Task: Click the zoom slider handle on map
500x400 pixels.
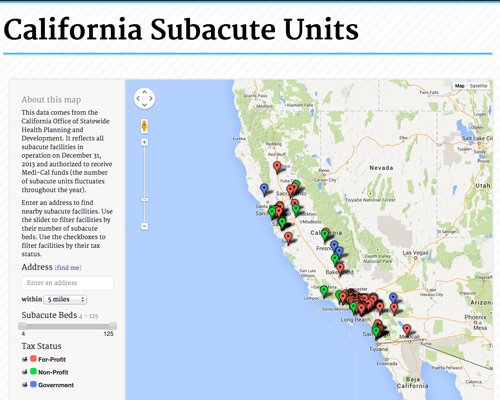Action: (x=144, y=200)
